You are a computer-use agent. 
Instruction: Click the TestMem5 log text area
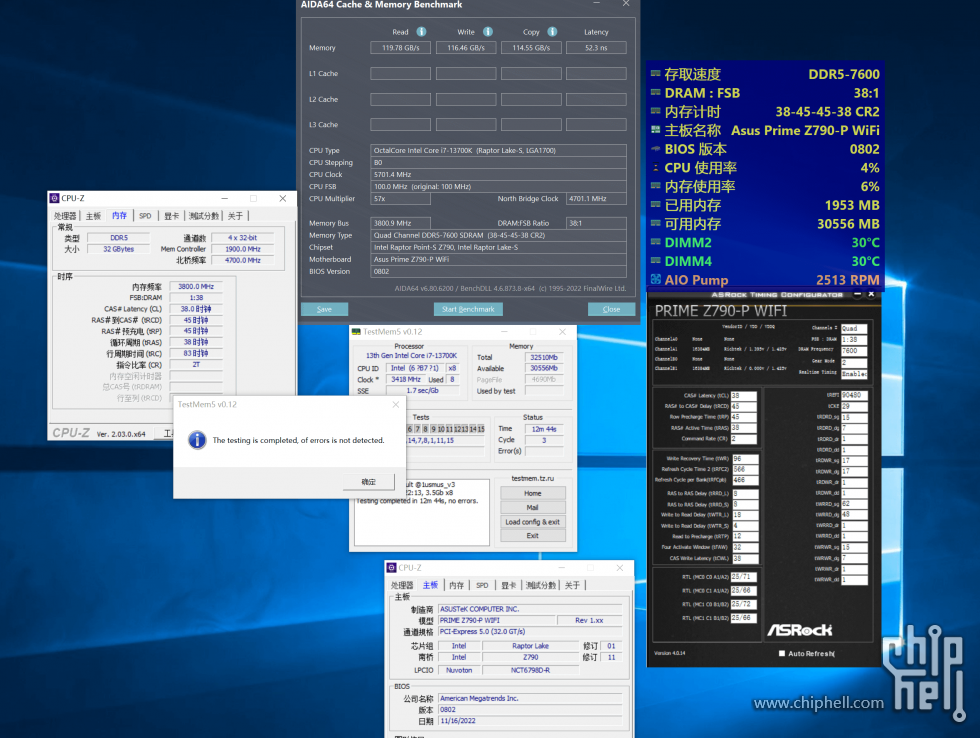pos(422,512)
